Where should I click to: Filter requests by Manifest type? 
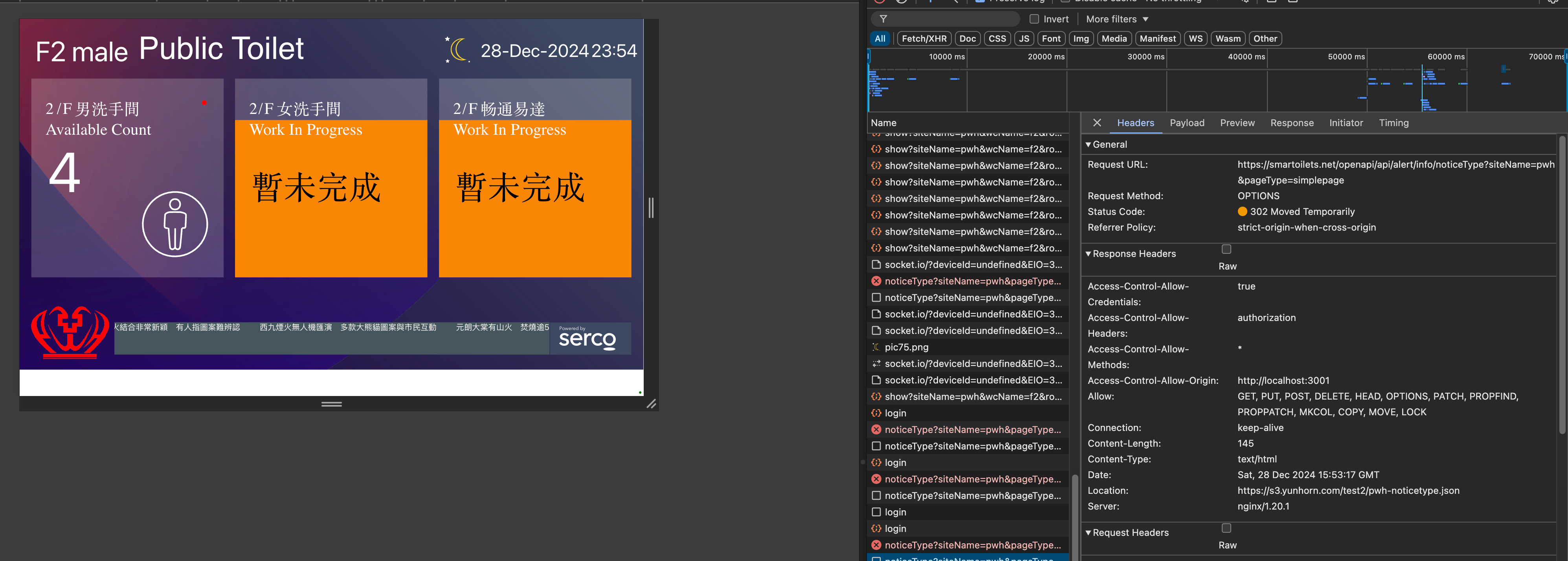tap(1158, 39)
